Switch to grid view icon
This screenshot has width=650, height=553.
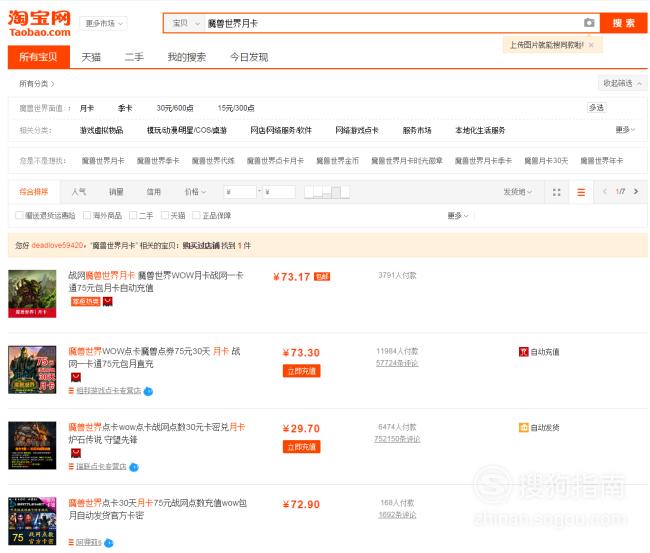pos(557,192)
